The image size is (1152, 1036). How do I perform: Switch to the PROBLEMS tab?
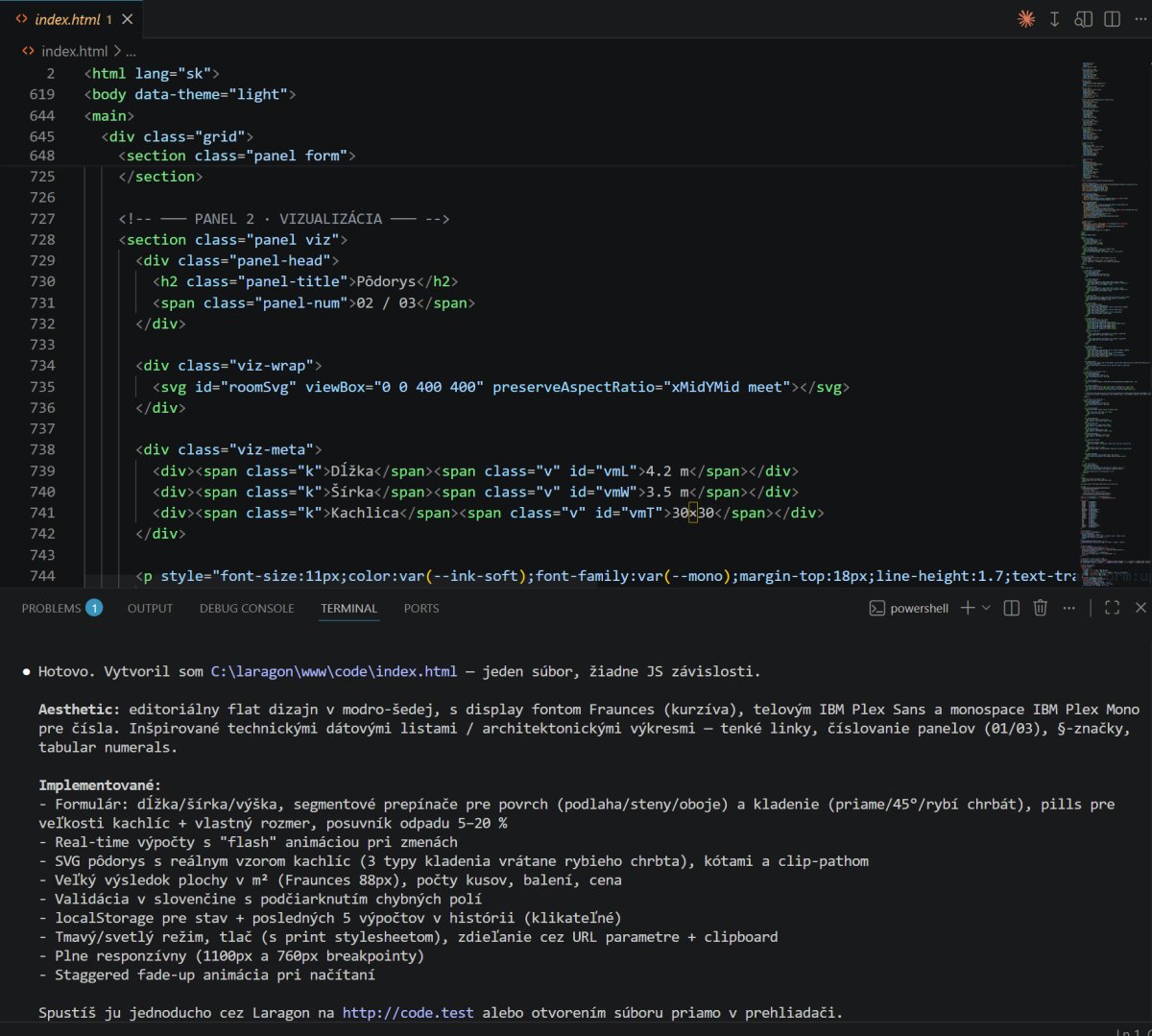pyautogui.click(x=51, y=608)
